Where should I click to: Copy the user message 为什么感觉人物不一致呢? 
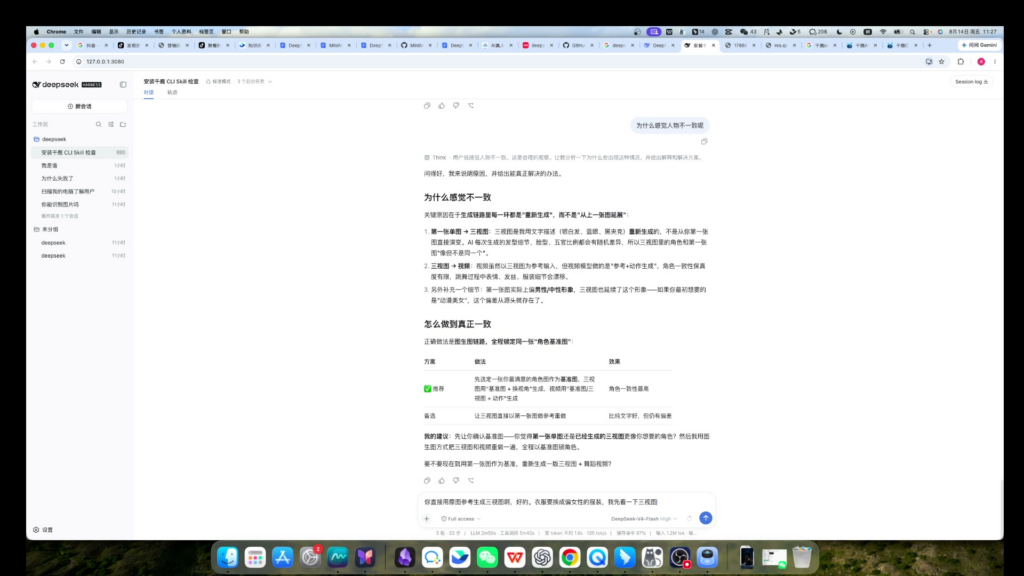click(x=704, y=141)
